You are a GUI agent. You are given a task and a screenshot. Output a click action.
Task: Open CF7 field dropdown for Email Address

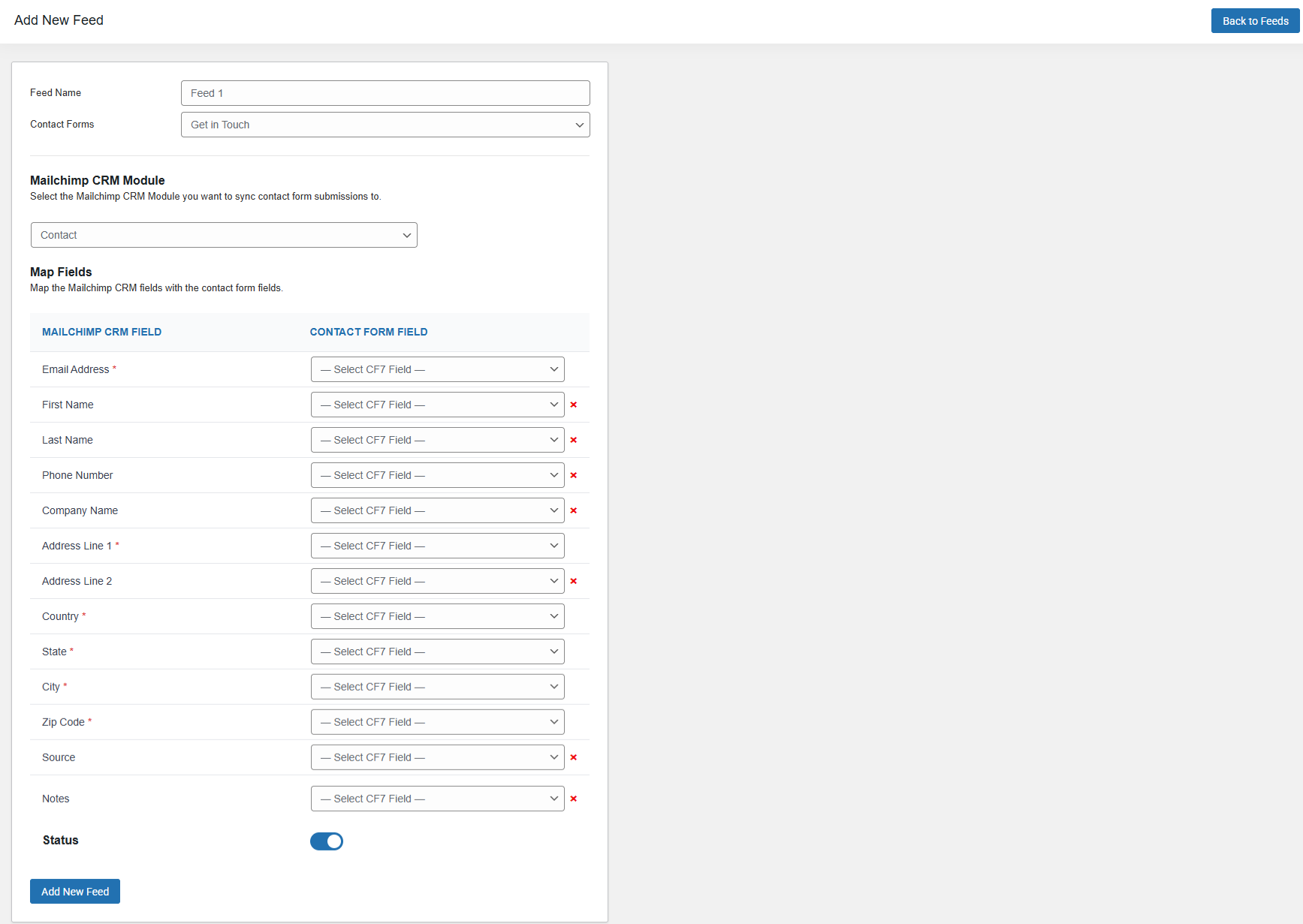[437, 369]
